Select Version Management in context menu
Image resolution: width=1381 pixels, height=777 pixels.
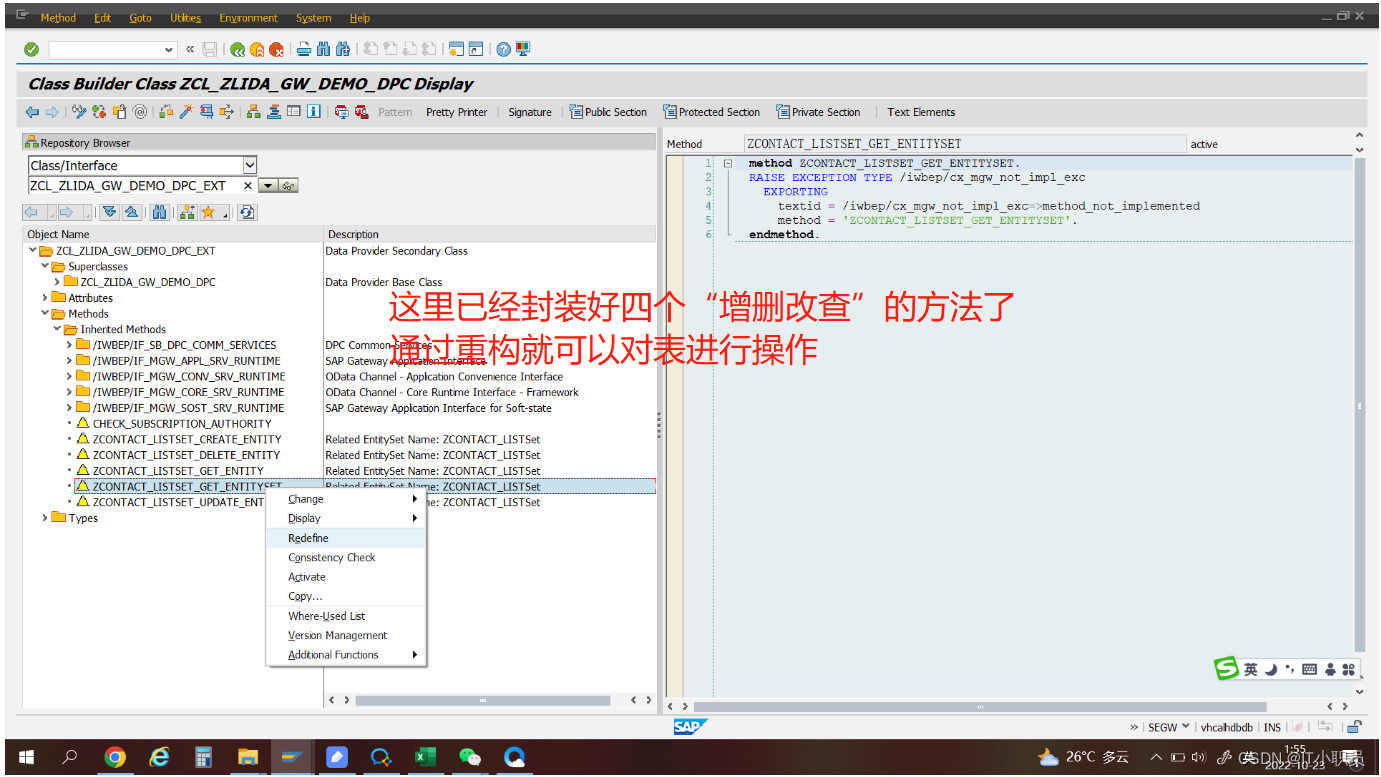pyautogui.click(x=346, y=635)
